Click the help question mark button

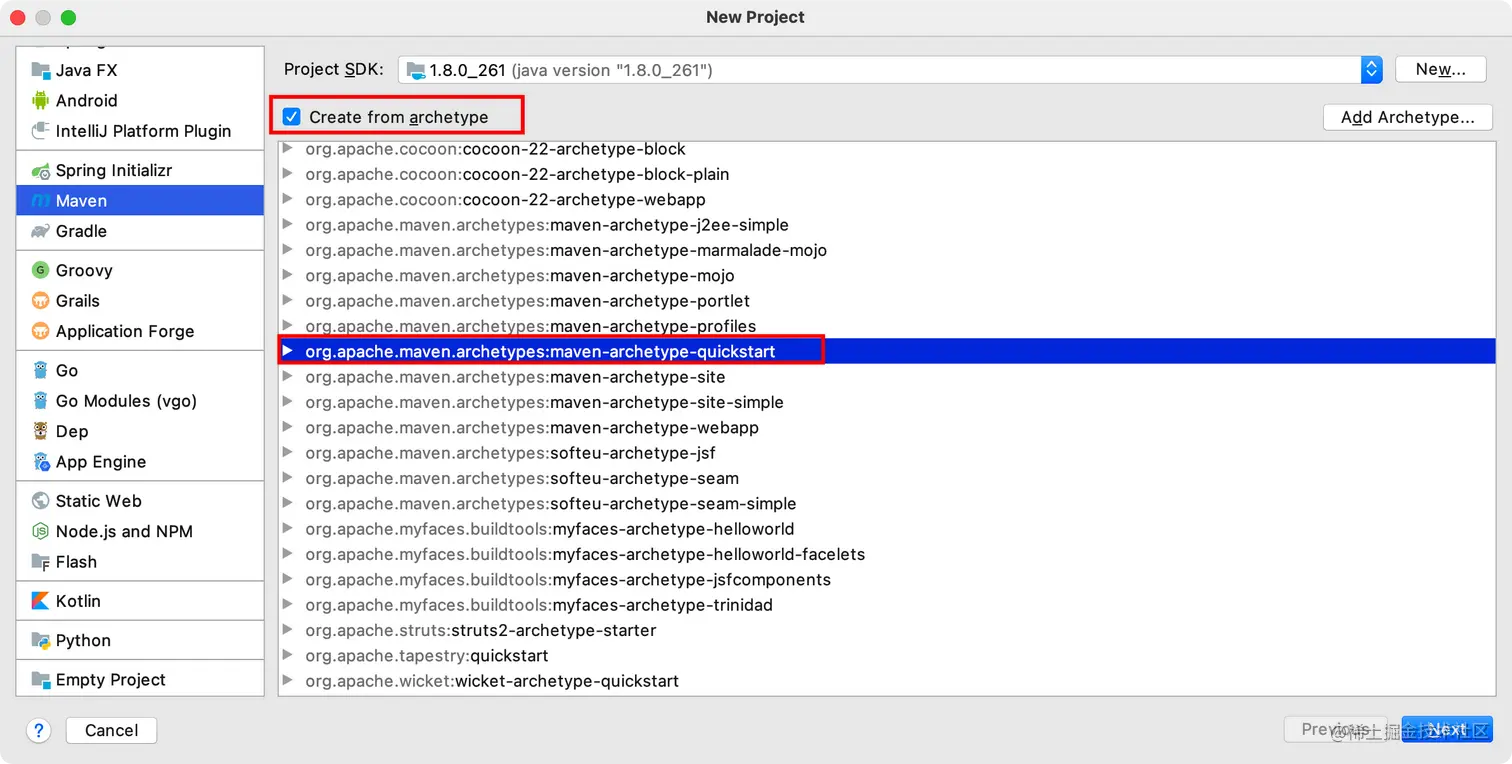click(39, 730)
